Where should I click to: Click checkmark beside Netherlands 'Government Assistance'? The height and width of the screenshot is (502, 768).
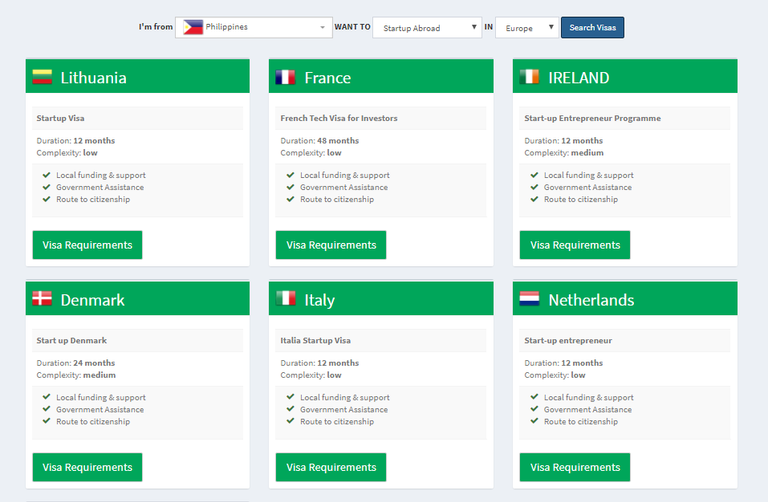point(534,409)
